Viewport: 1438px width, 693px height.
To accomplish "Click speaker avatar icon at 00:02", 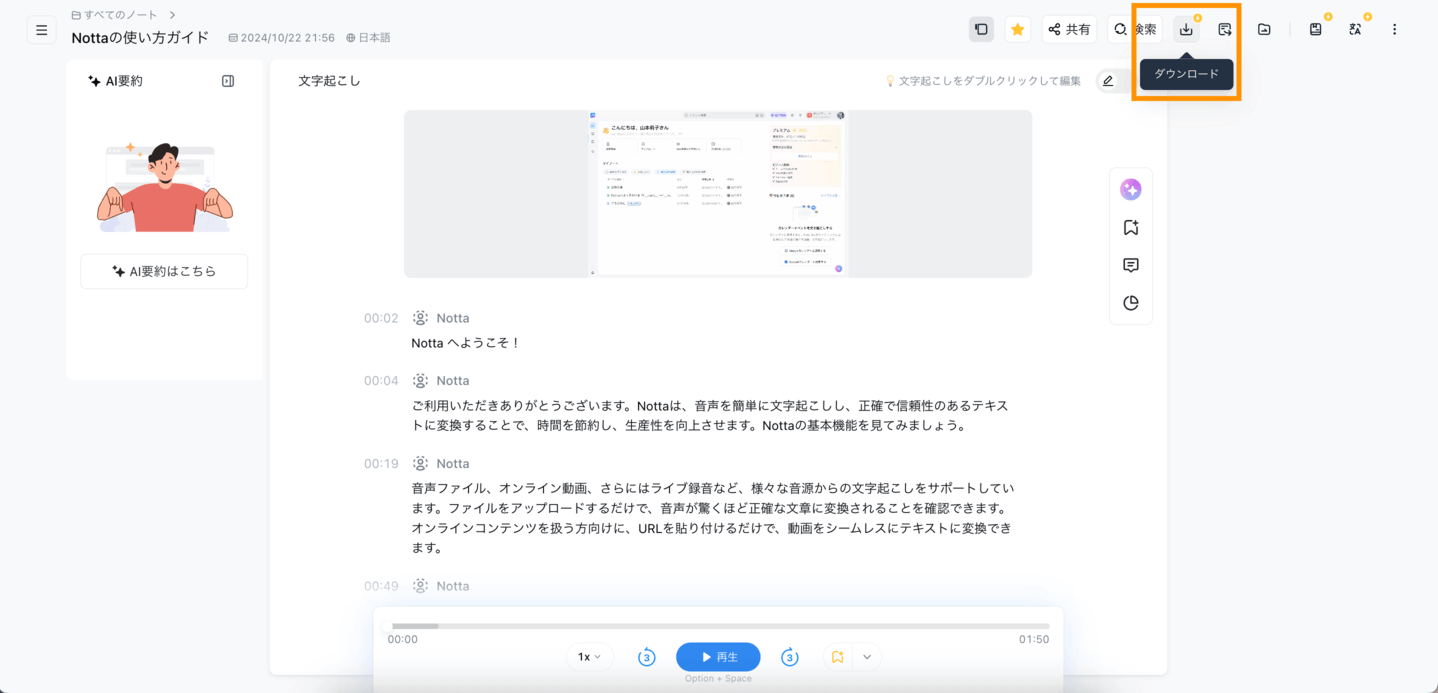I will [x=421, y=318].
